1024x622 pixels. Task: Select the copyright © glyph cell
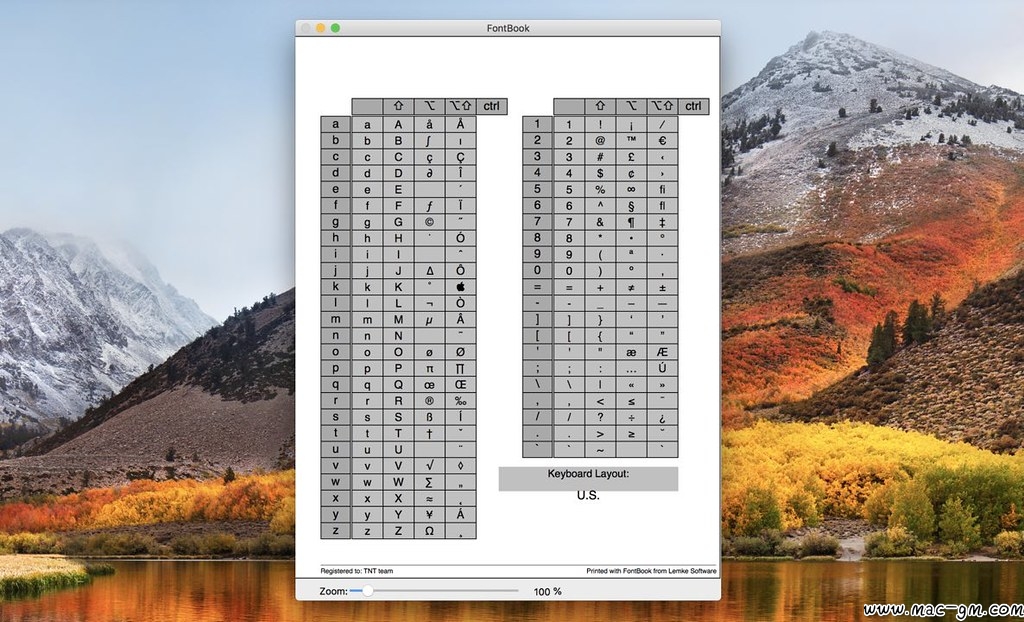[x=430, y=222]
